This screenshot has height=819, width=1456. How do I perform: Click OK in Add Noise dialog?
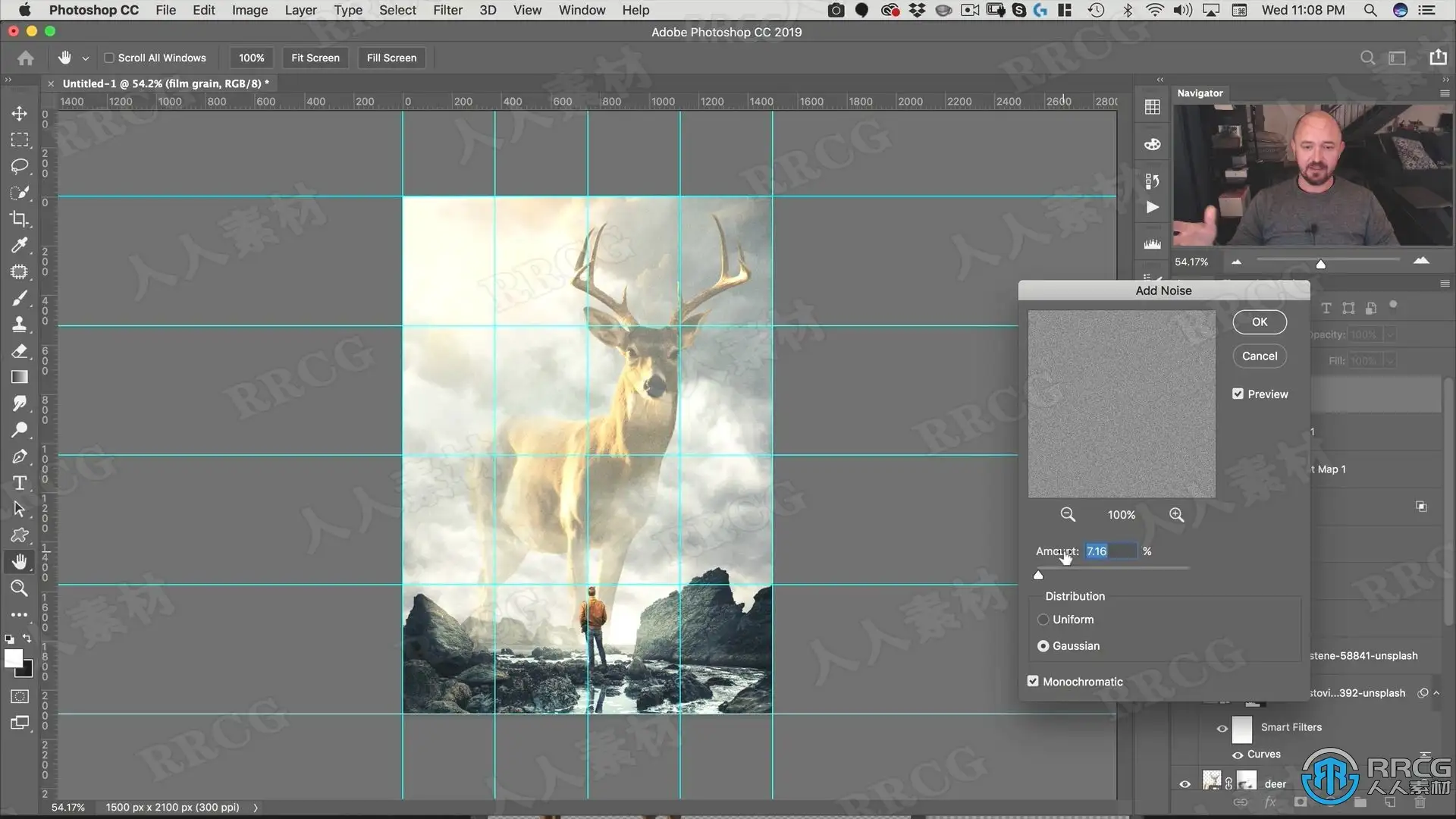tap(1259, 322)
